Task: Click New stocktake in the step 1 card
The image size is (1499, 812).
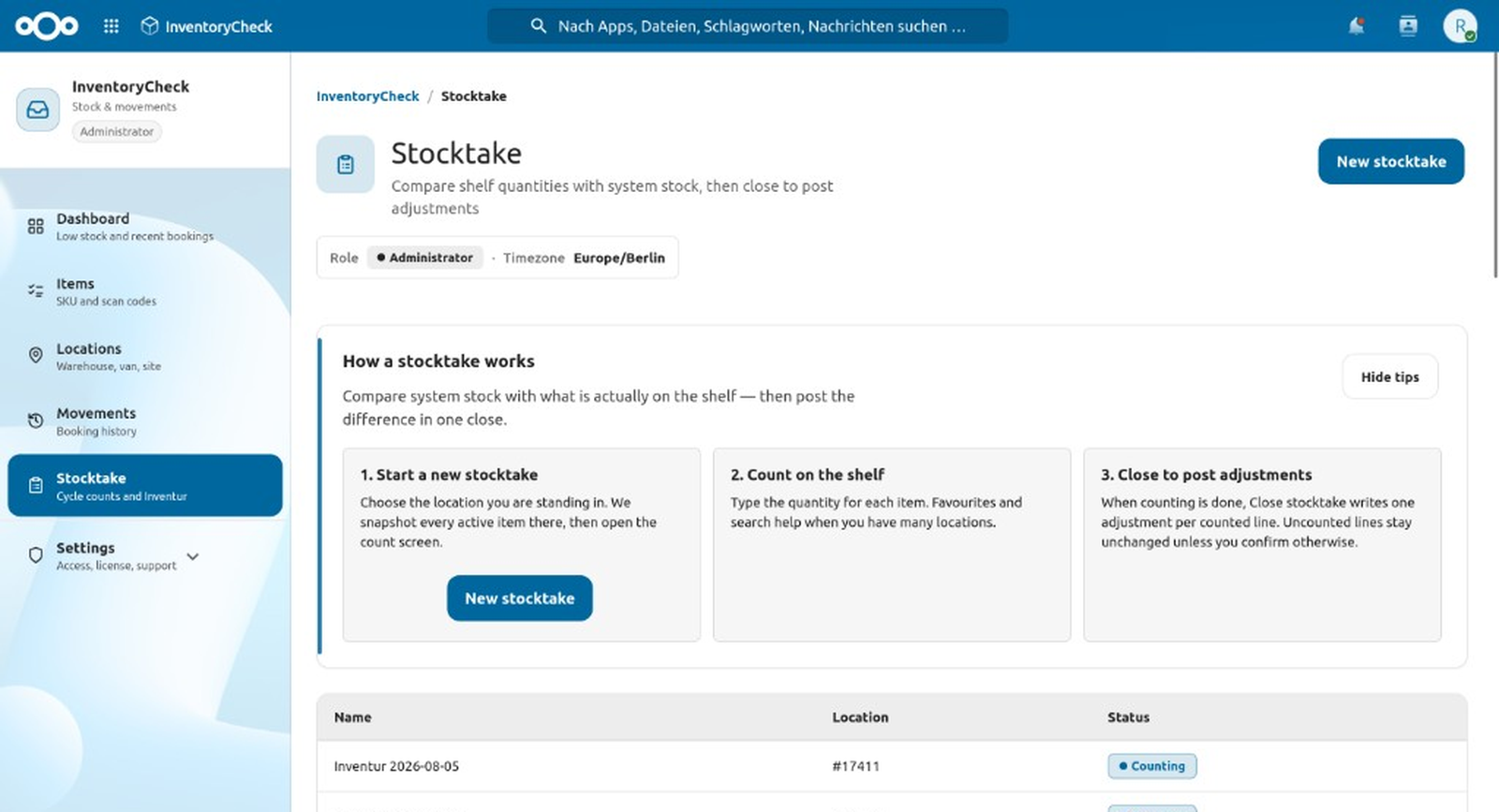Action: point(520,598)
